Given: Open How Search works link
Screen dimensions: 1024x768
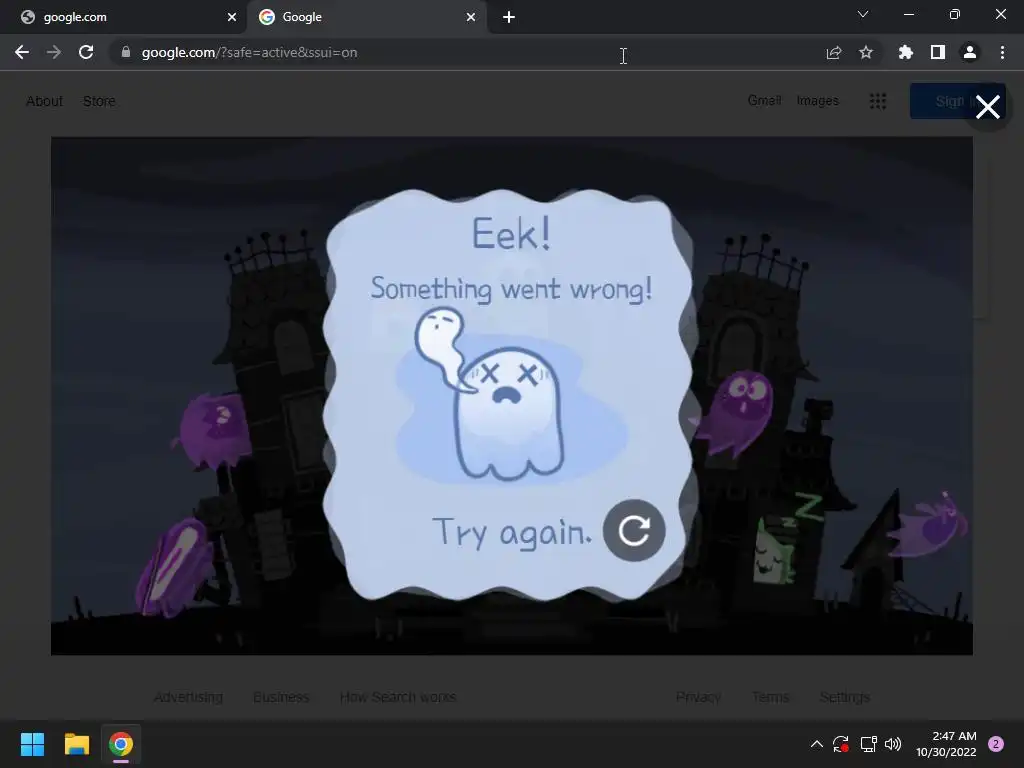Looking at the screenshot, I should coord(398,697).
